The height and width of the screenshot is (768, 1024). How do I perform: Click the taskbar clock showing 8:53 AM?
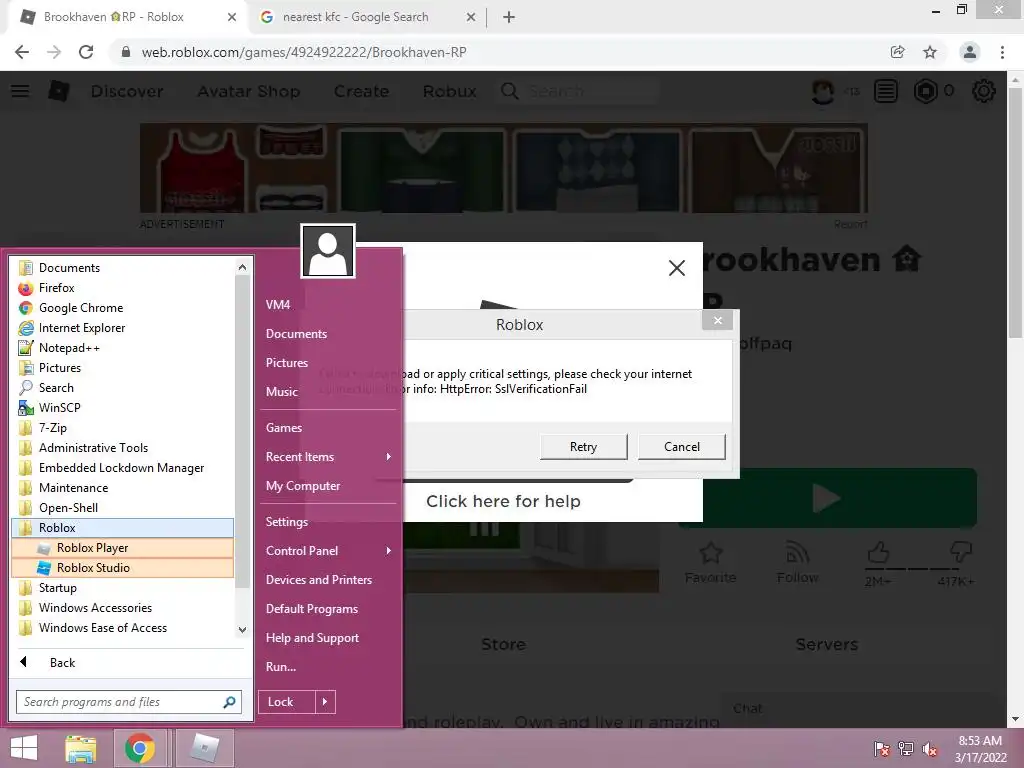coord(980,749)
